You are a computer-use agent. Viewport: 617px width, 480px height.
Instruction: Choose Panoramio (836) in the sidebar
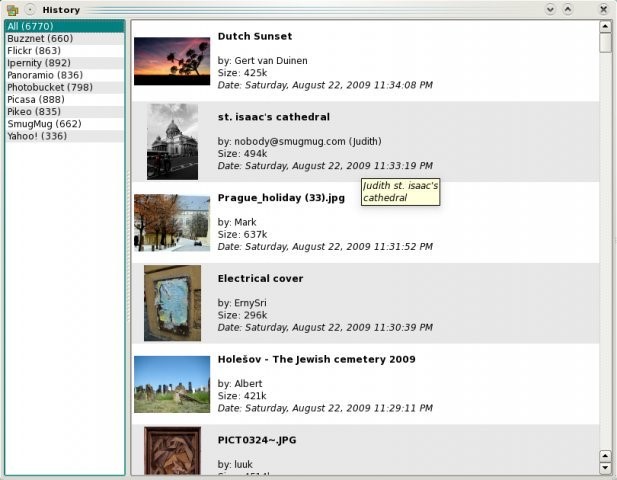(45, 74)
